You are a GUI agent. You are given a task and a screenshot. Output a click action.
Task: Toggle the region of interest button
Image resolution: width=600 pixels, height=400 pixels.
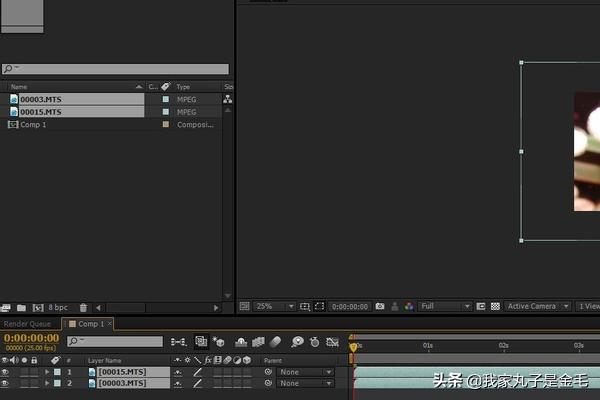(319, 306)
